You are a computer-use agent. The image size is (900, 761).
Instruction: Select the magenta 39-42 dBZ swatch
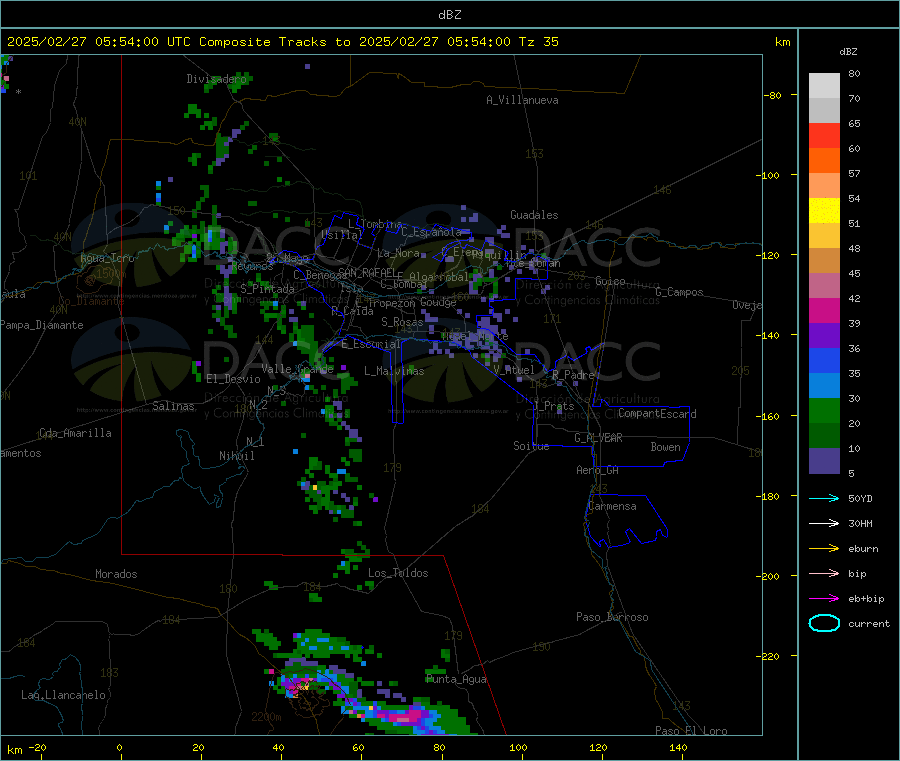point(824,310)
